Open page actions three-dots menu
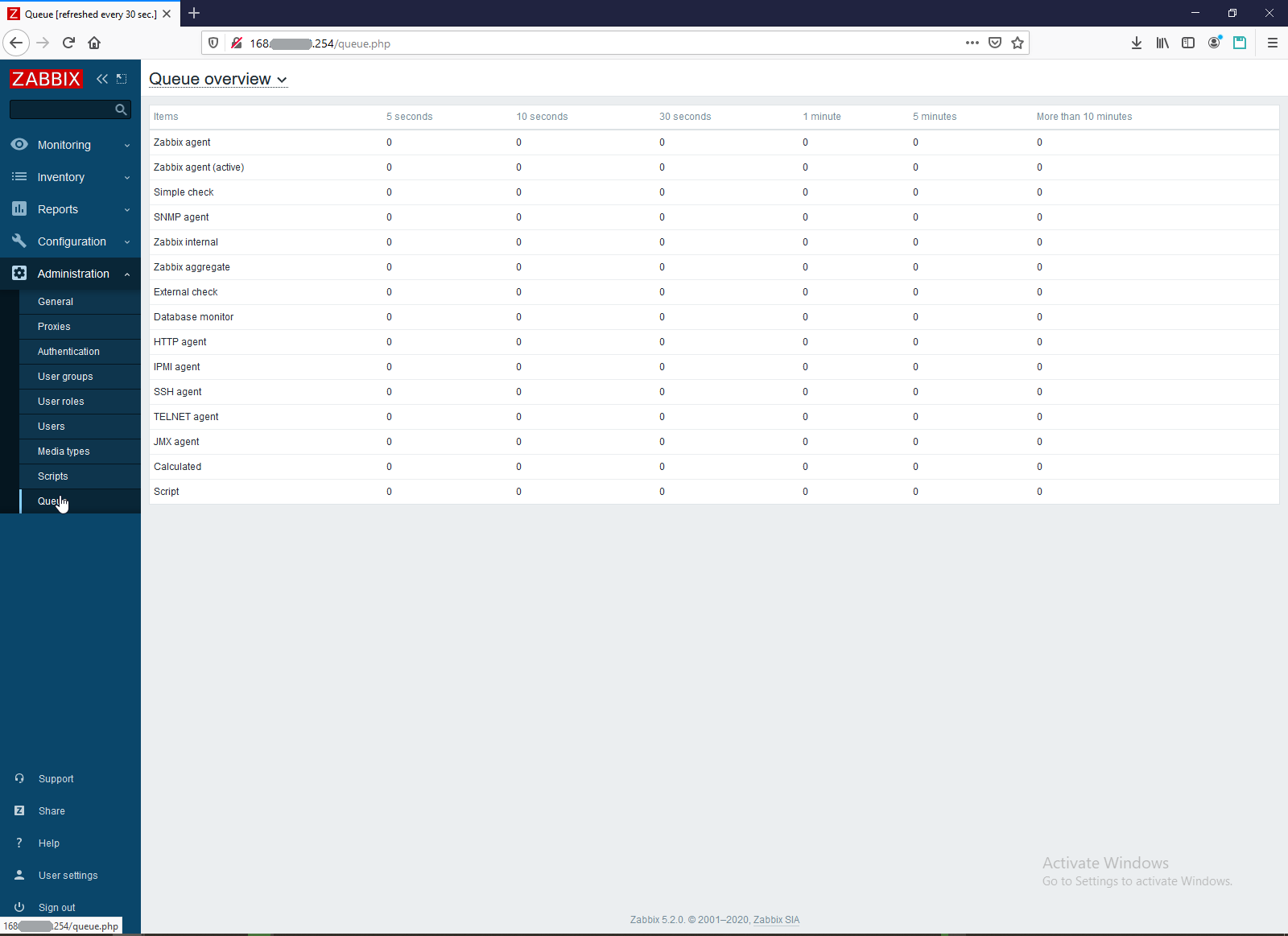 [972, 43]
